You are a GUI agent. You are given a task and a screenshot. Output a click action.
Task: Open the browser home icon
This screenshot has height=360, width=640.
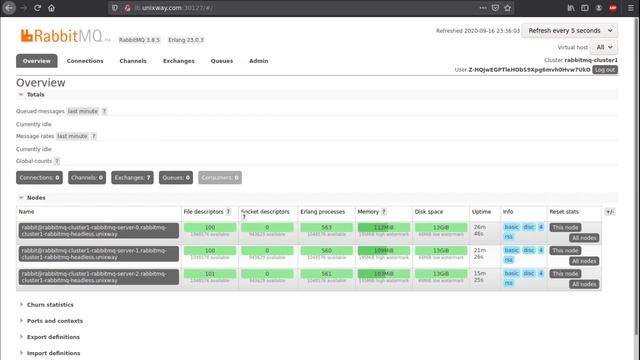(51, 8)
